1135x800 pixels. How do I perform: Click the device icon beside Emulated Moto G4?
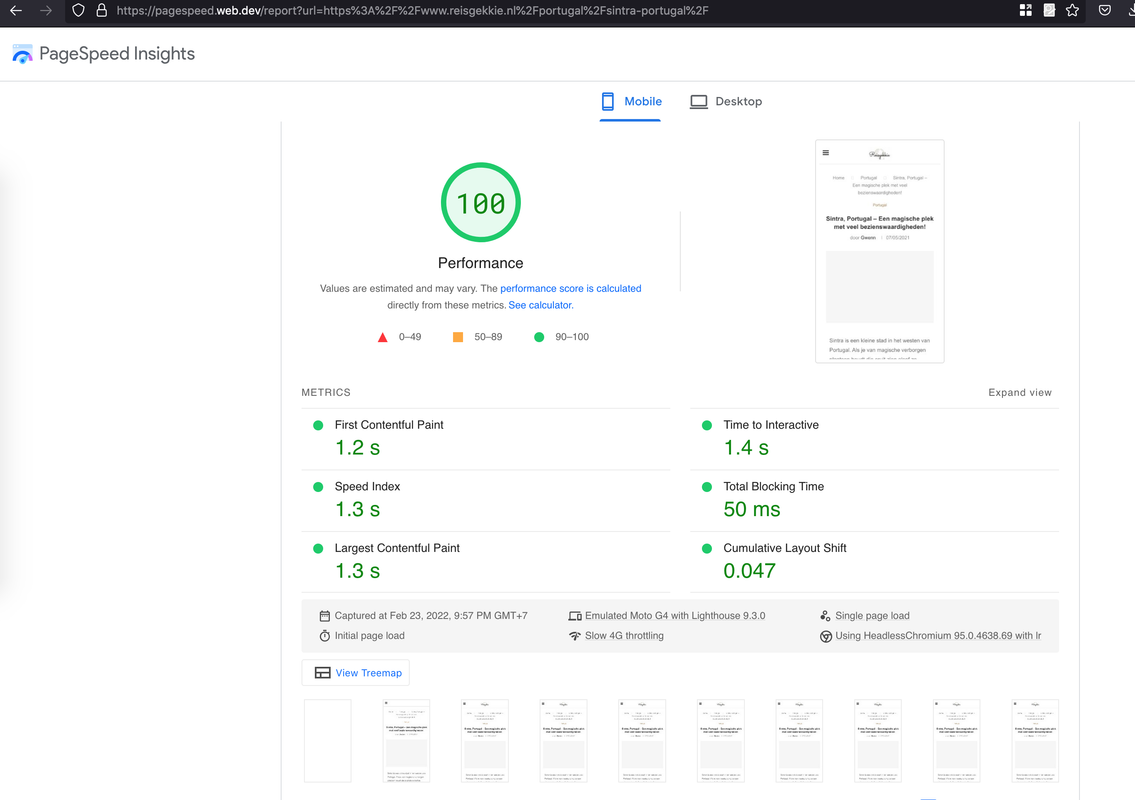coord(575,616)
